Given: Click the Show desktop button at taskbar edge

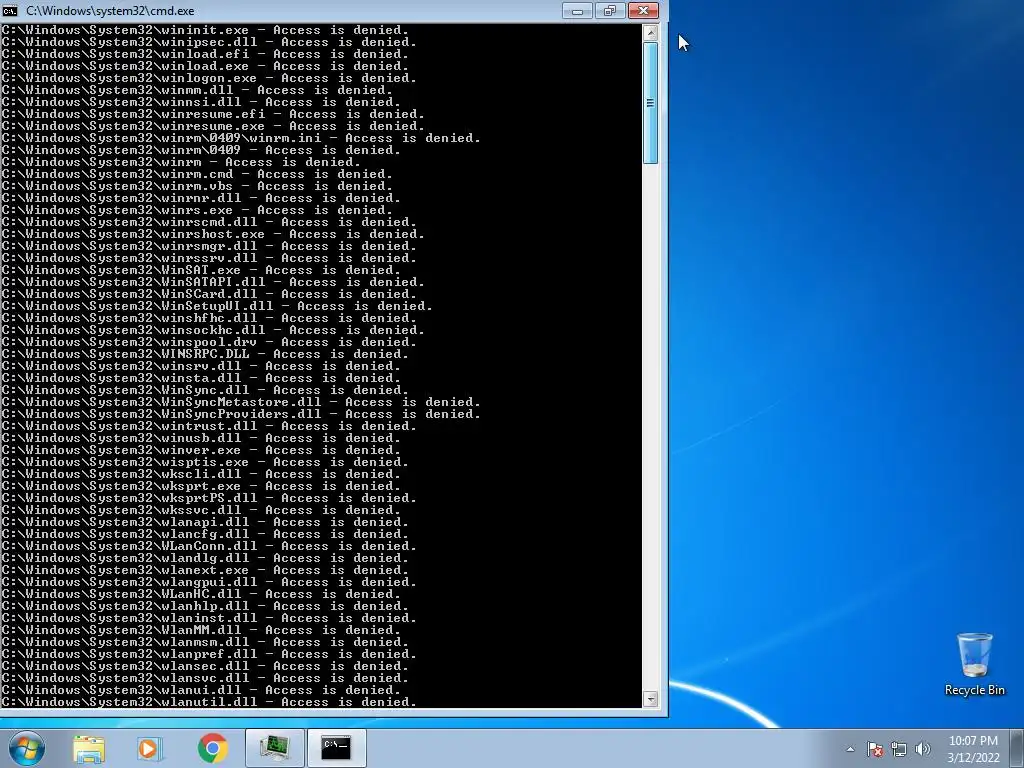Looking at the screenshot, I should click(x=1017, y=748).
